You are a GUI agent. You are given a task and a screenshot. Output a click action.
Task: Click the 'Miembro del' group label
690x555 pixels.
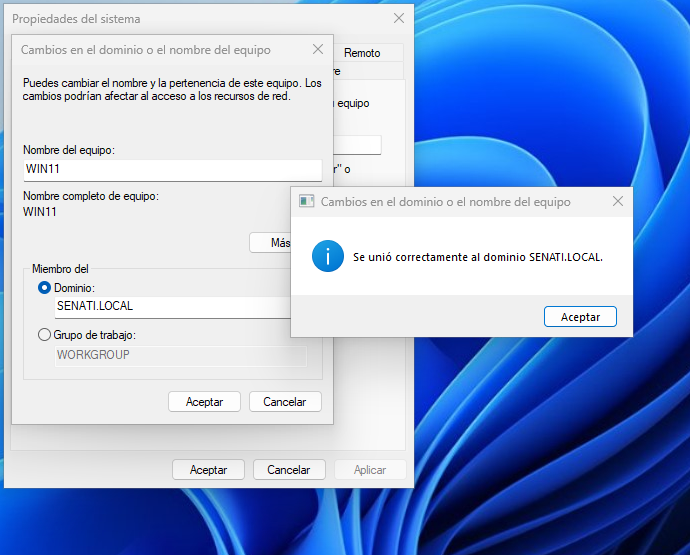pyautogui.click(x=60, y=268)
